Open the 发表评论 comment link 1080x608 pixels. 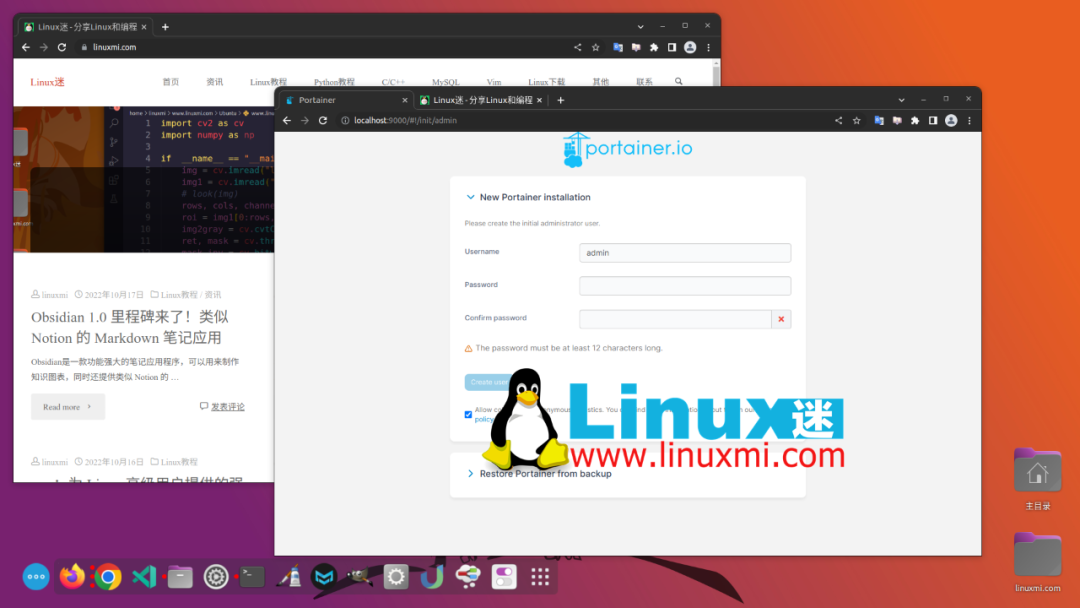227,407
